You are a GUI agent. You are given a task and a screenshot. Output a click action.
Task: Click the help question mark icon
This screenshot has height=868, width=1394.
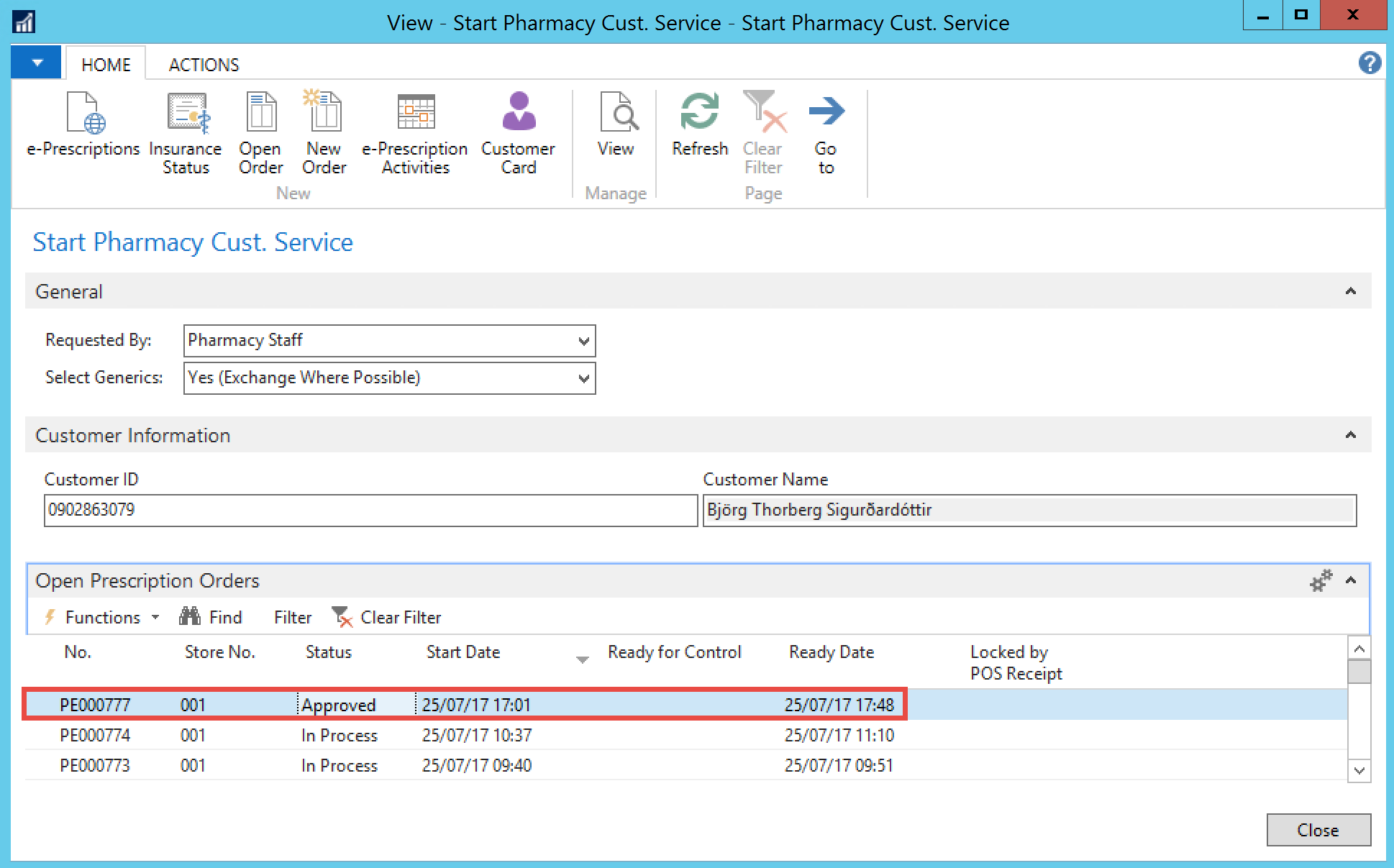(x=1370, y=63)
